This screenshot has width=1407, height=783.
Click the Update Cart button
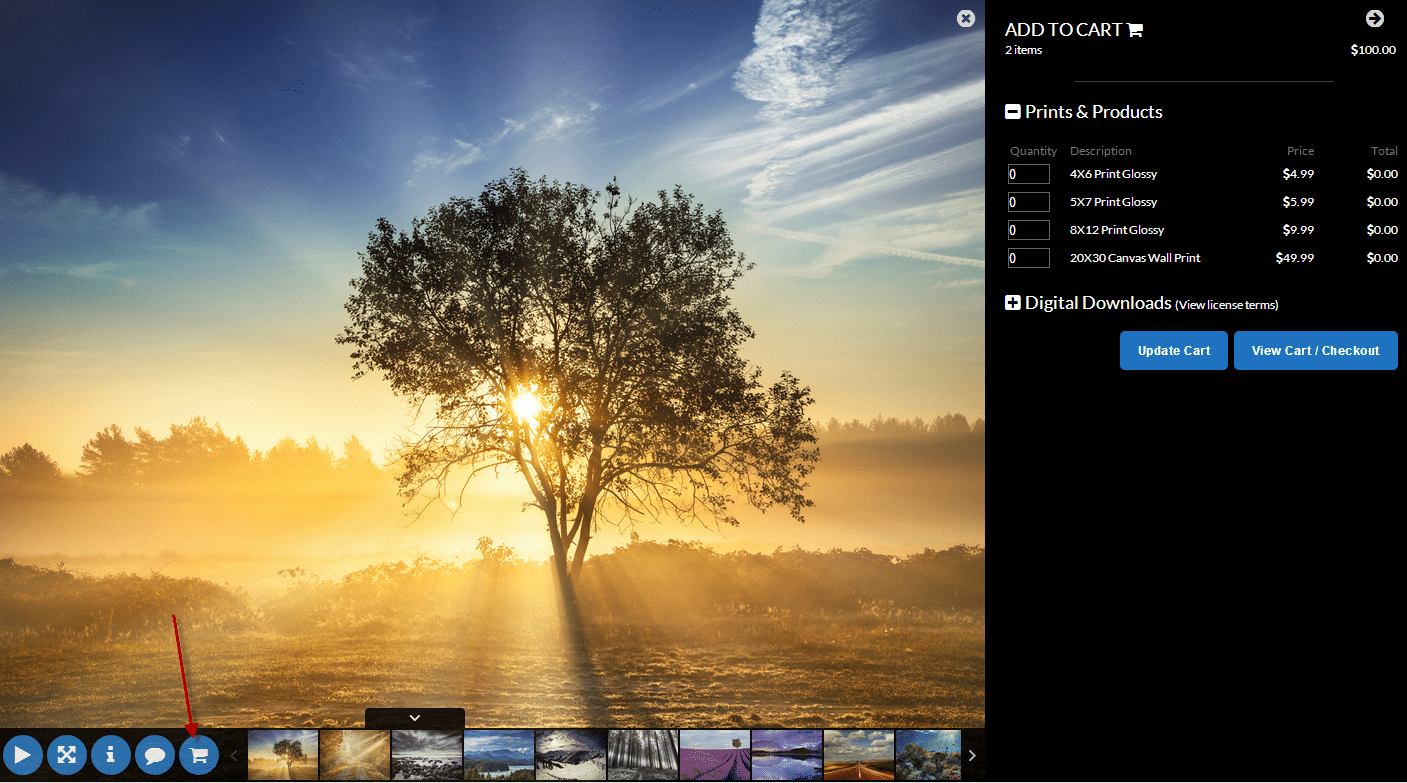[1174, 351]
